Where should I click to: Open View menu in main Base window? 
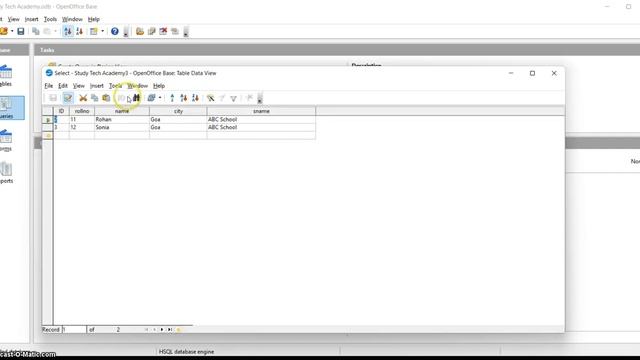13,19
